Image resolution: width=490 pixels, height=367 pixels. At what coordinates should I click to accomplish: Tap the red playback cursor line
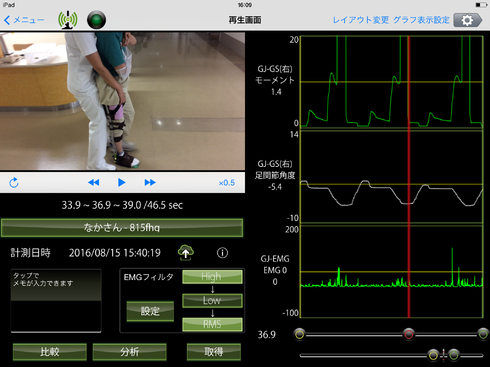[x=409, y=177]
